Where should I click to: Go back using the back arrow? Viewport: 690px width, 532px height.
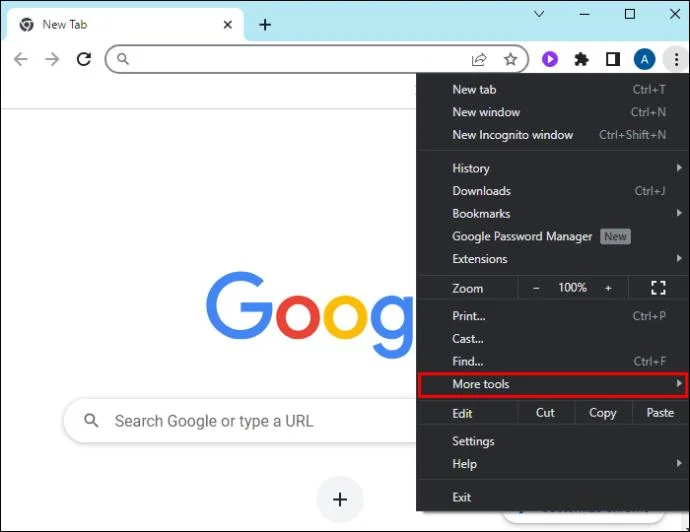click(21, 59)
